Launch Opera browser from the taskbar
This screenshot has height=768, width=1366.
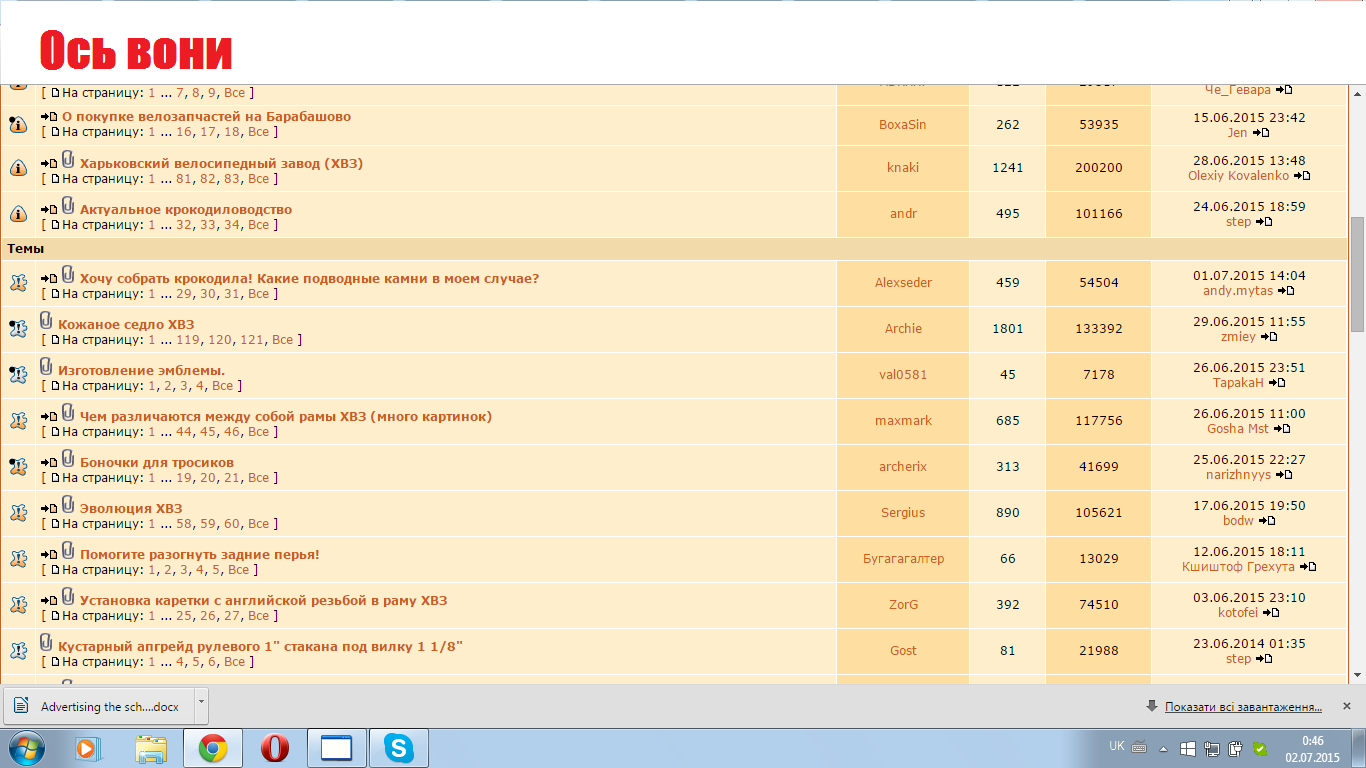click(275, 748)
